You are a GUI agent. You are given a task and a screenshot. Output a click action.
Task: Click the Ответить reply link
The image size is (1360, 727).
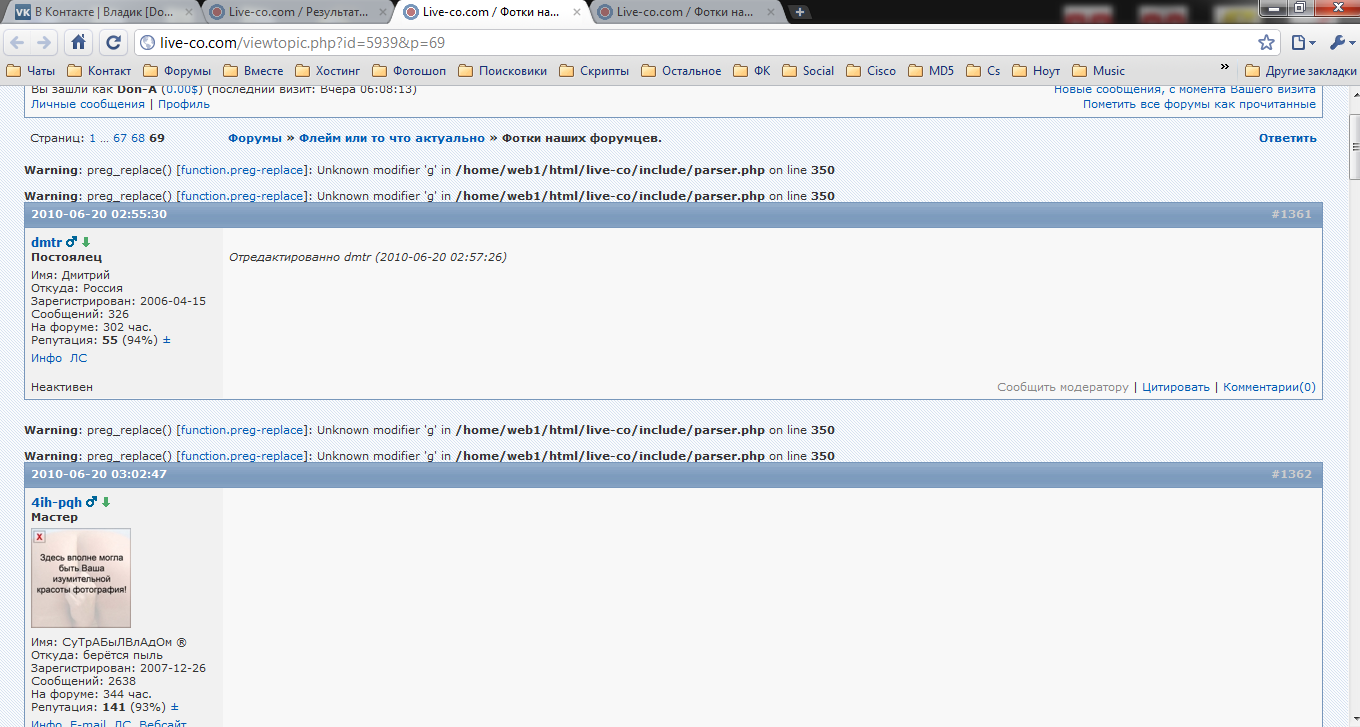(1287, 138)
